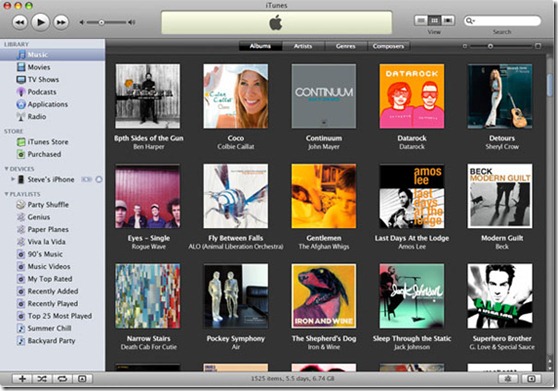Screen dimensions: 558x391
Task: Switch to the Genres tab
Action: click(x=346, y=46)
